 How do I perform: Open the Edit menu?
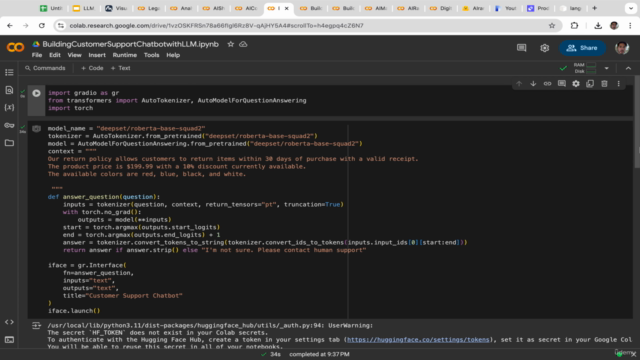[55, 55]
